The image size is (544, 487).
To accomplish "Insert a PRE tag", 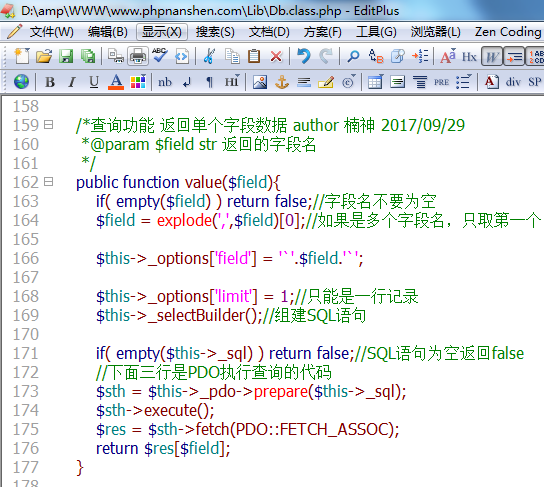I will (441, 82).
